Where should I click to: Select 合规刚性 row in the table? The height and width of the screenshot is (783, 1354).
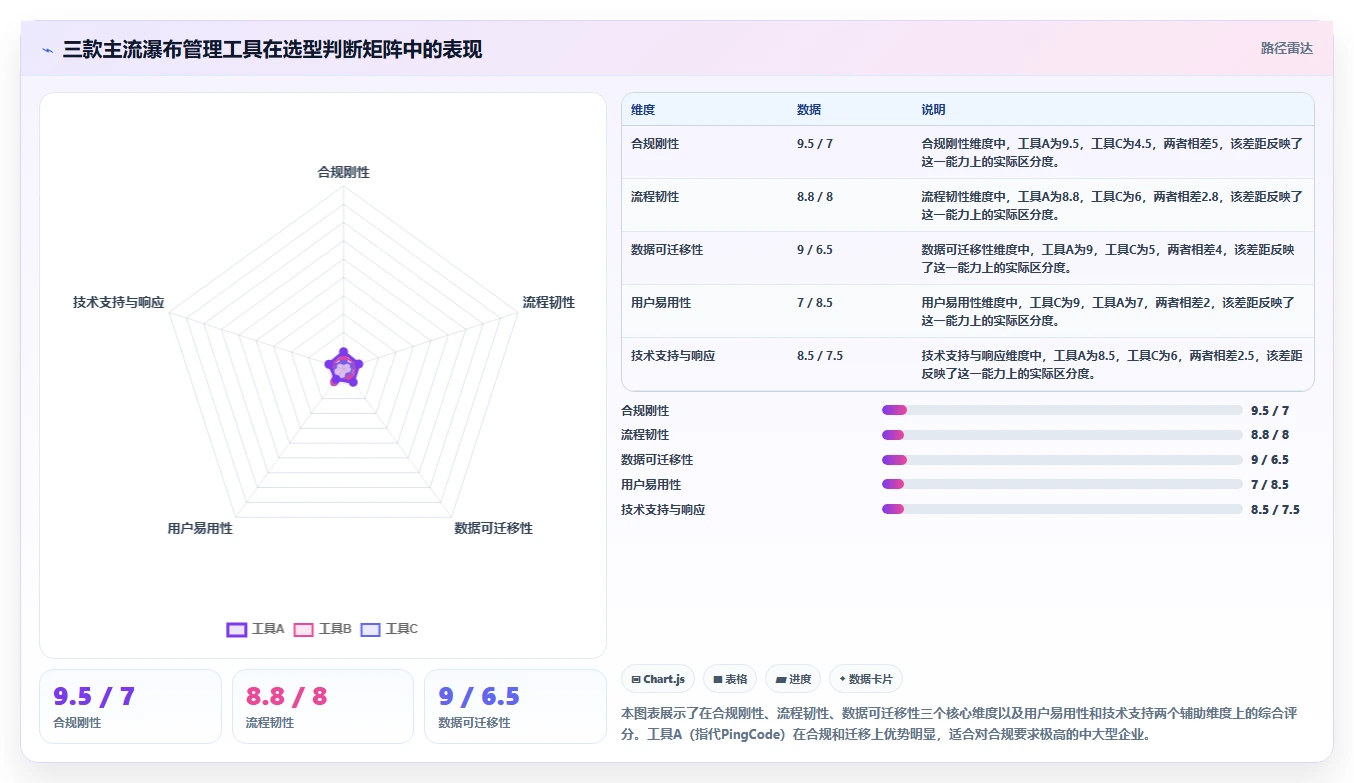(967, 152)
